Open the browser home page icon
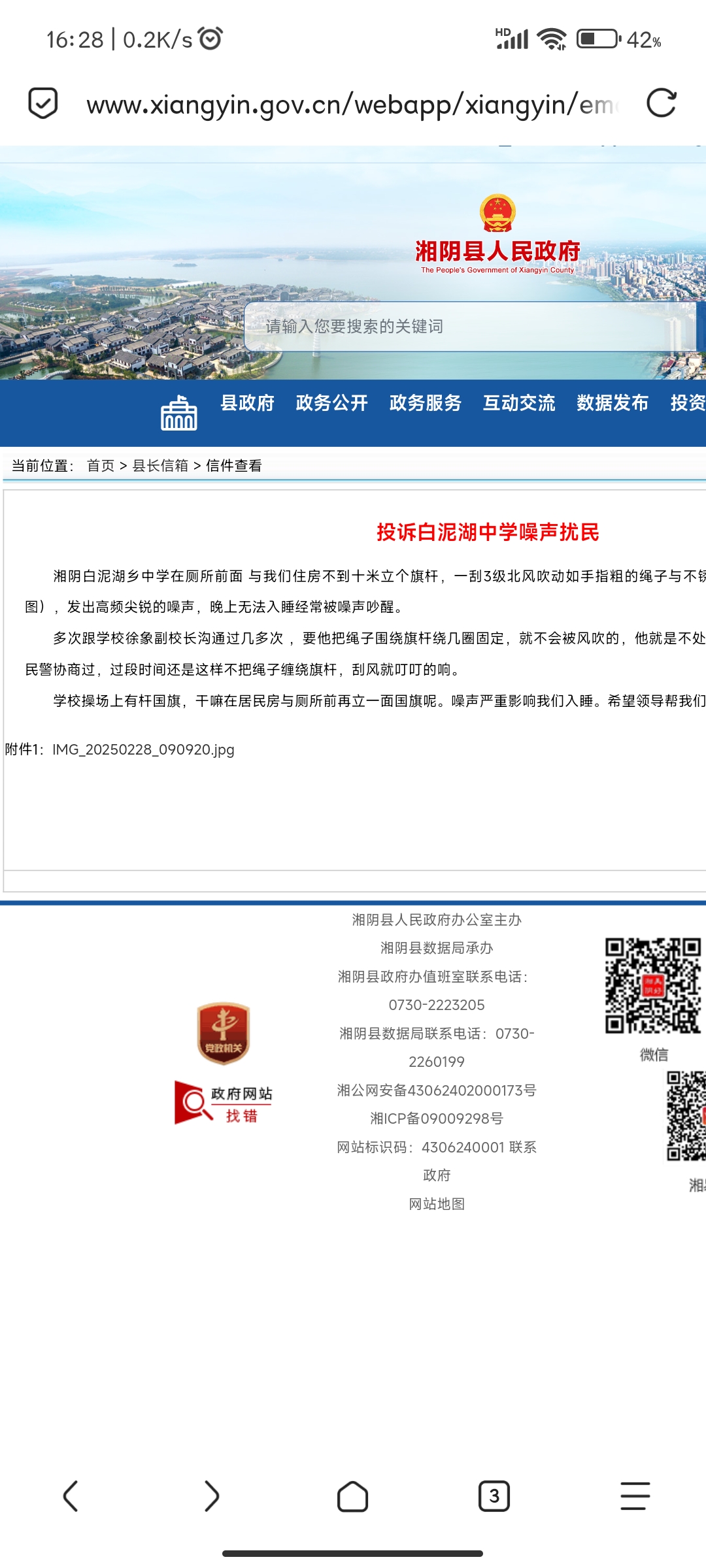Viewport: 706px width, 1568px height. point(352,1495)
